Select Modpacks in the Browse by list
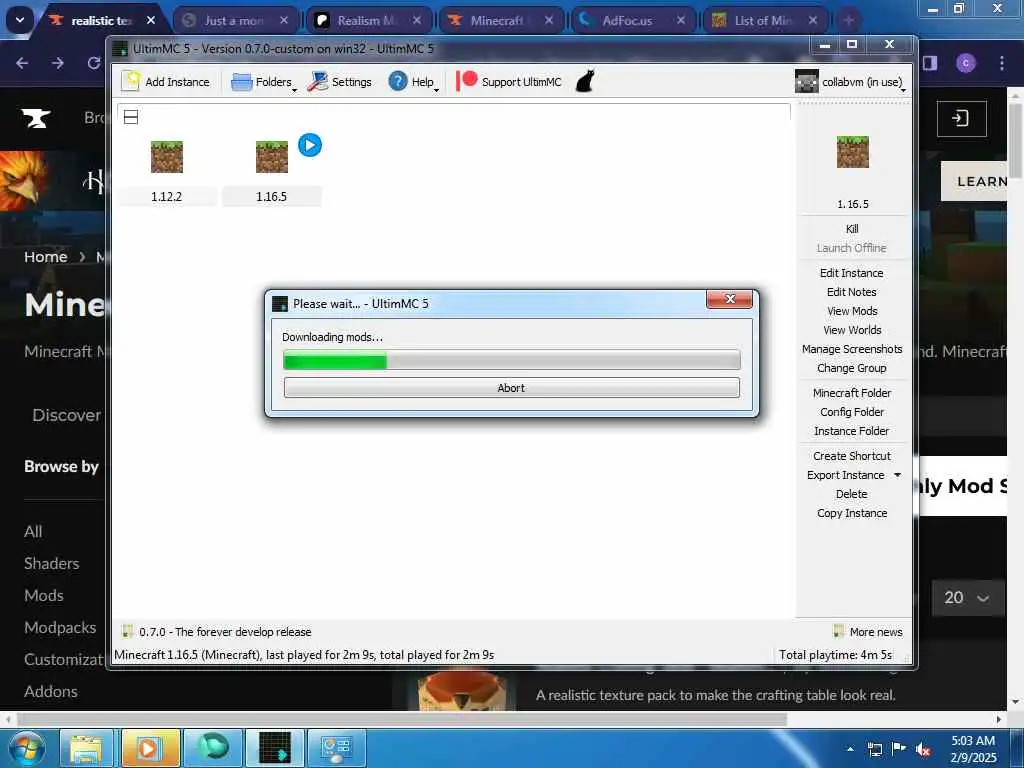 click(x=60, y=628)
